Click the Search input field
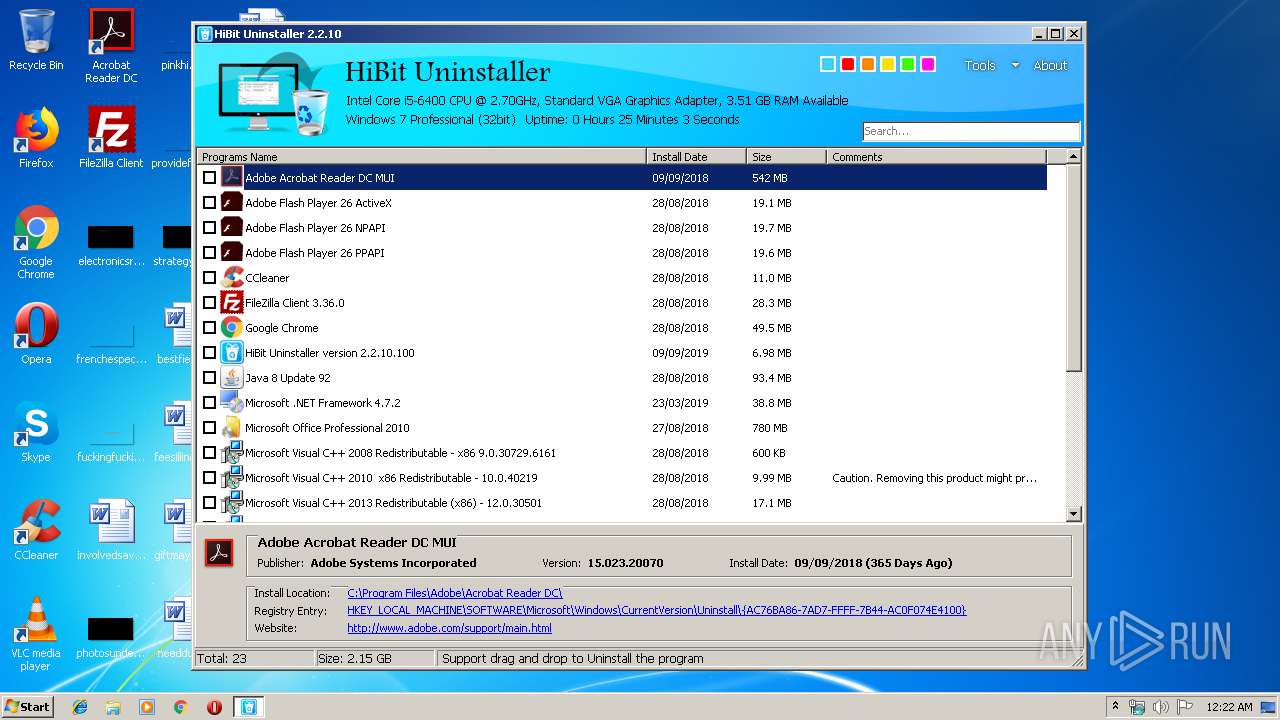1280x720 pixels. 971,131
